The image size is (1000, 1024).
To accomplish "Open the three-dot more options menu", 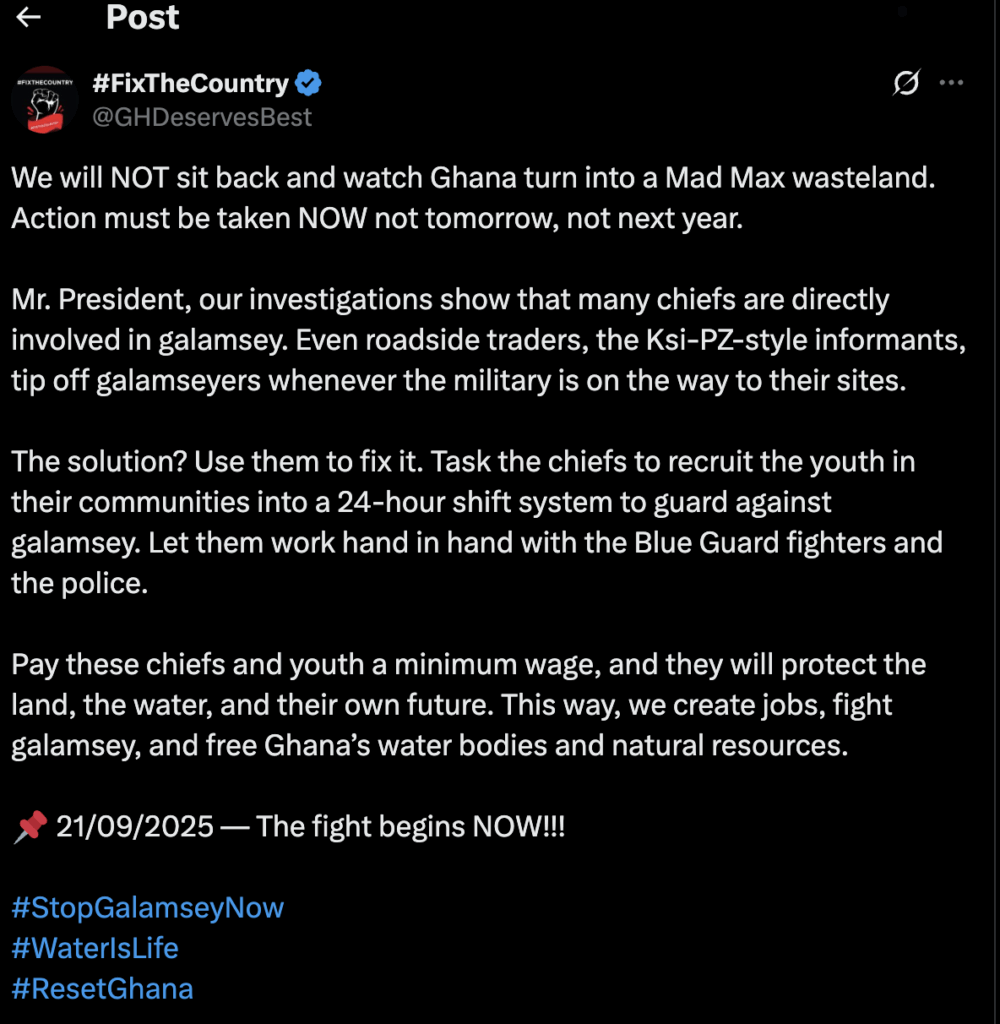I will pyautogui.click(x=951, y=83).
